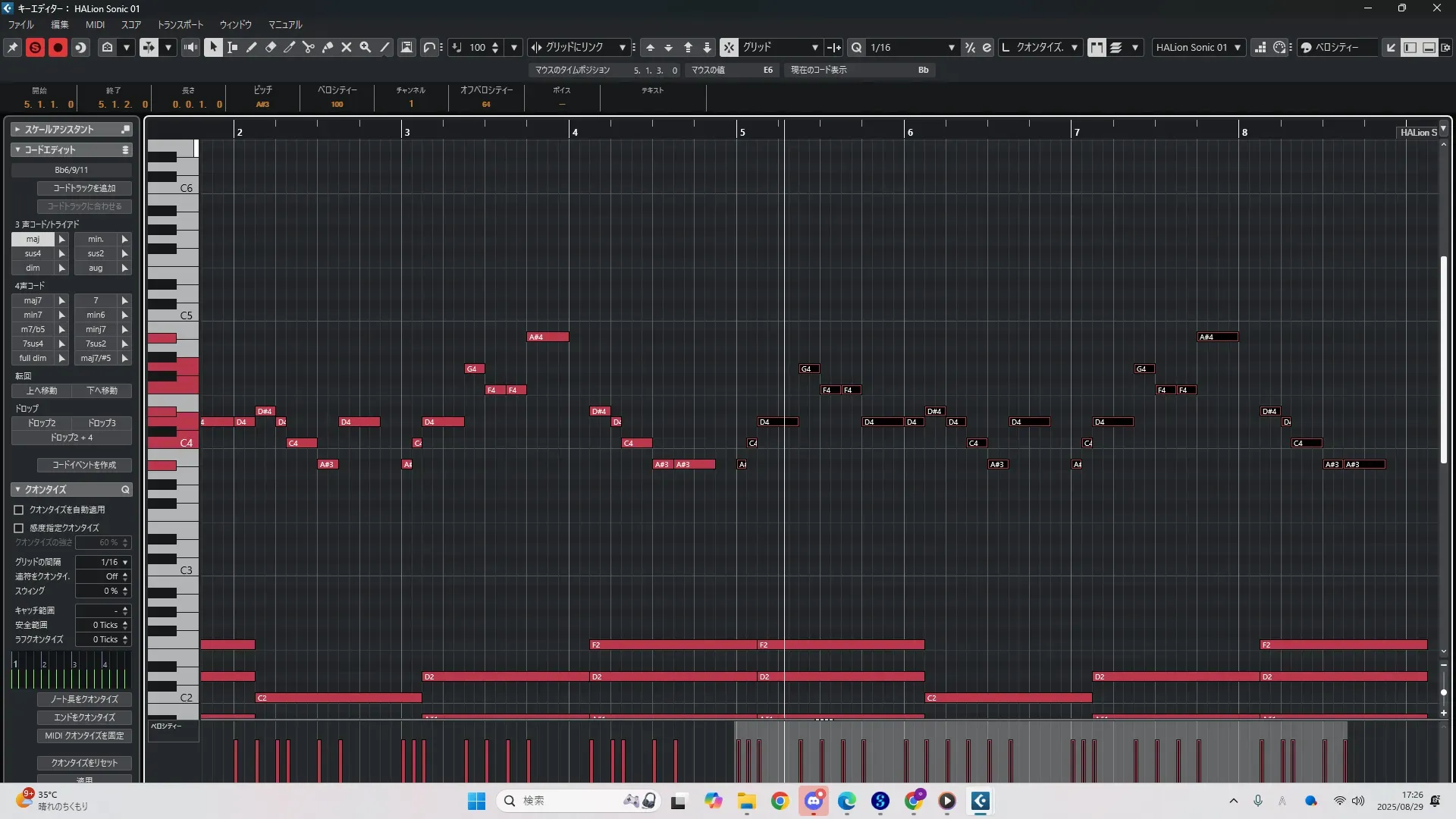
Task: Select the Draw pencil tool
Action: pos(252,47)
